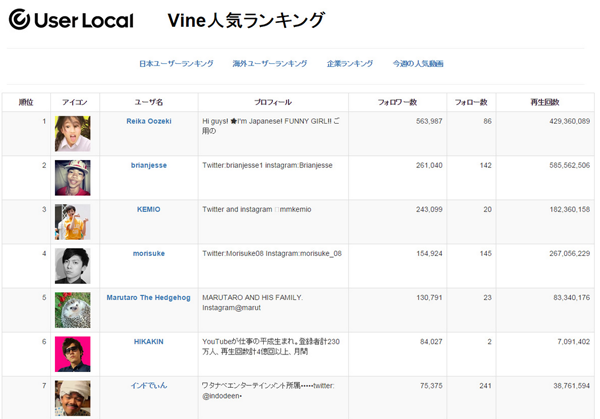Click KEMIO's avatar thumbnail

[73, 222]
